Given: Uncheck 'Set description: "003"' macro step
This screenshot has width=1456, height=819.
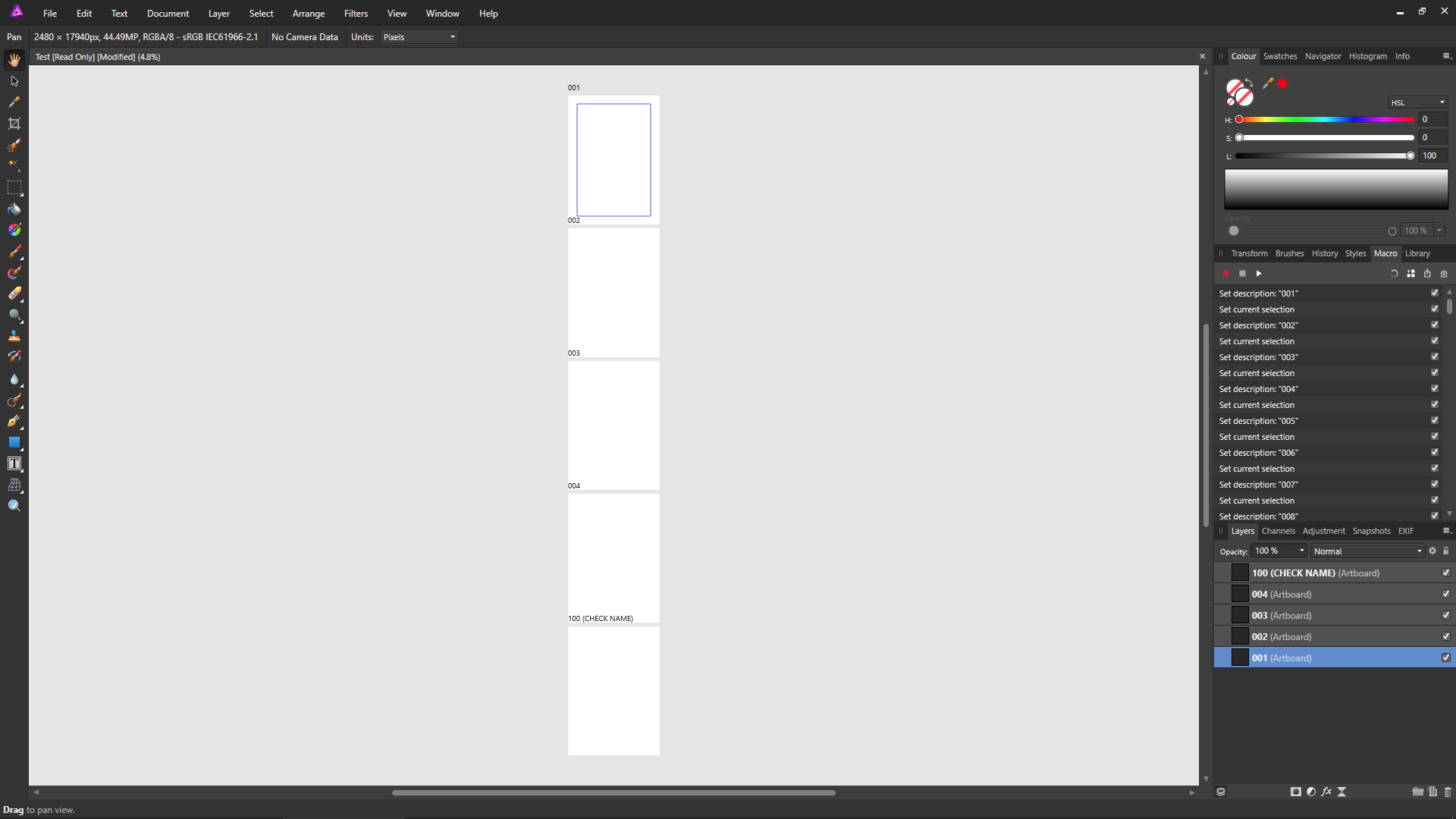Looking at the screenshot, I should pos(1435,357).
